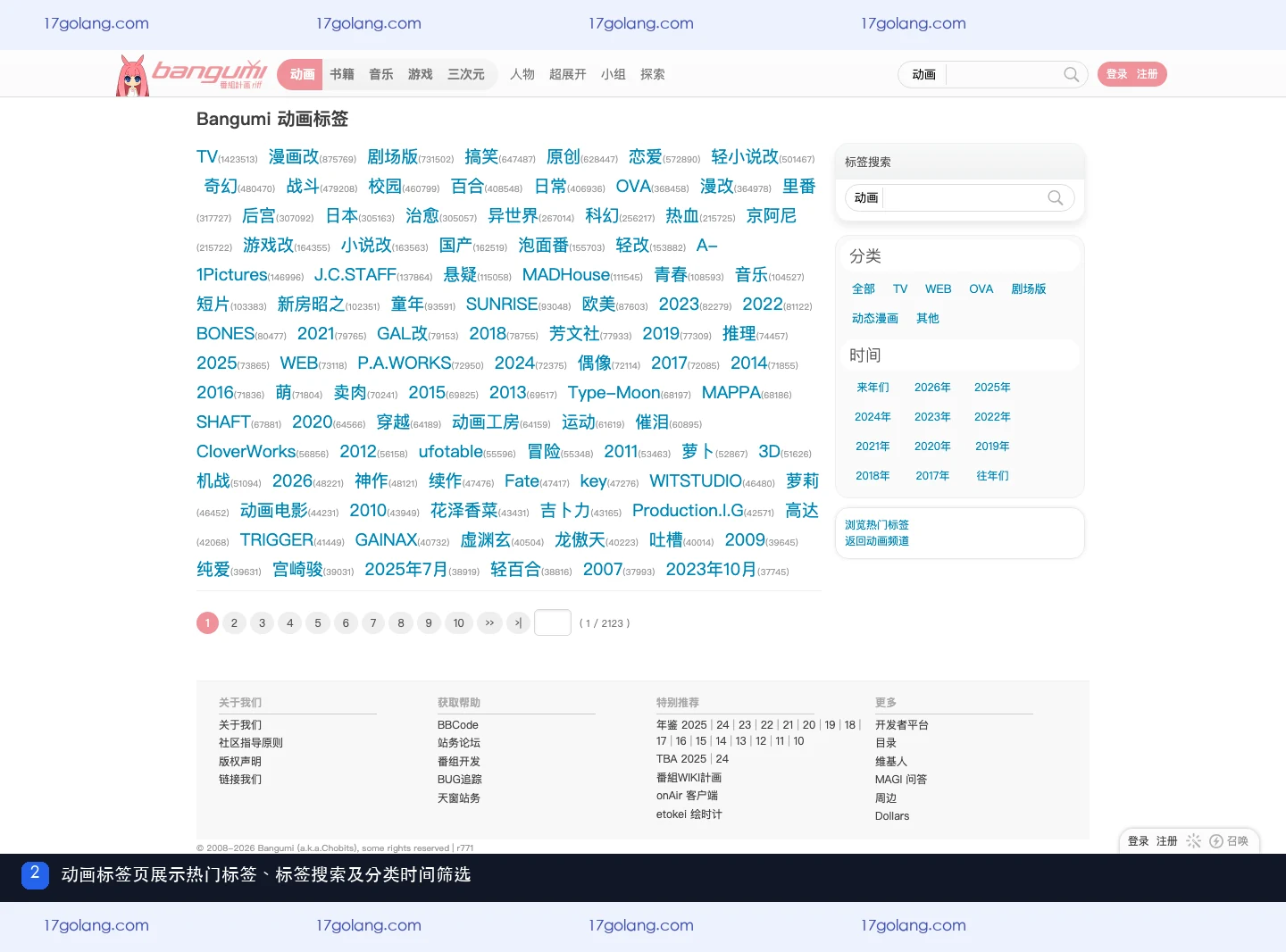The height and width of the screenshot is (952, 1286).
Task: Filter category by OVA
Action: click(981, 288)
